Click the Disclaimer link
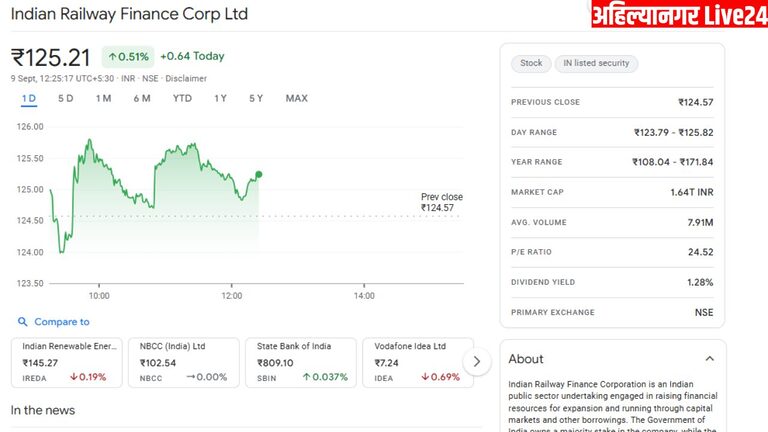 [186, 78]
